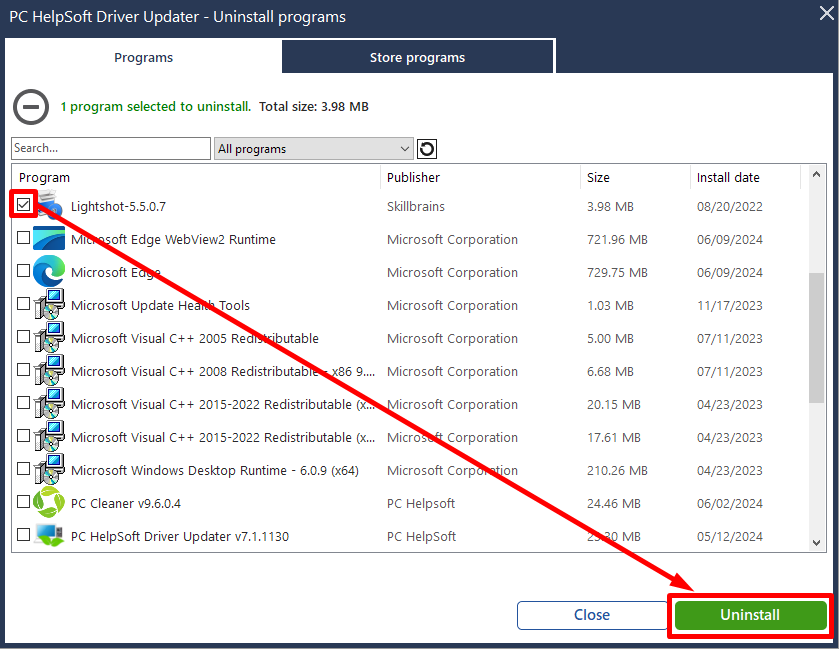Viewport: 839px width, 649px height.
Task: Check the Microsoft Edge checkbox
Action: tap(24, 271)
